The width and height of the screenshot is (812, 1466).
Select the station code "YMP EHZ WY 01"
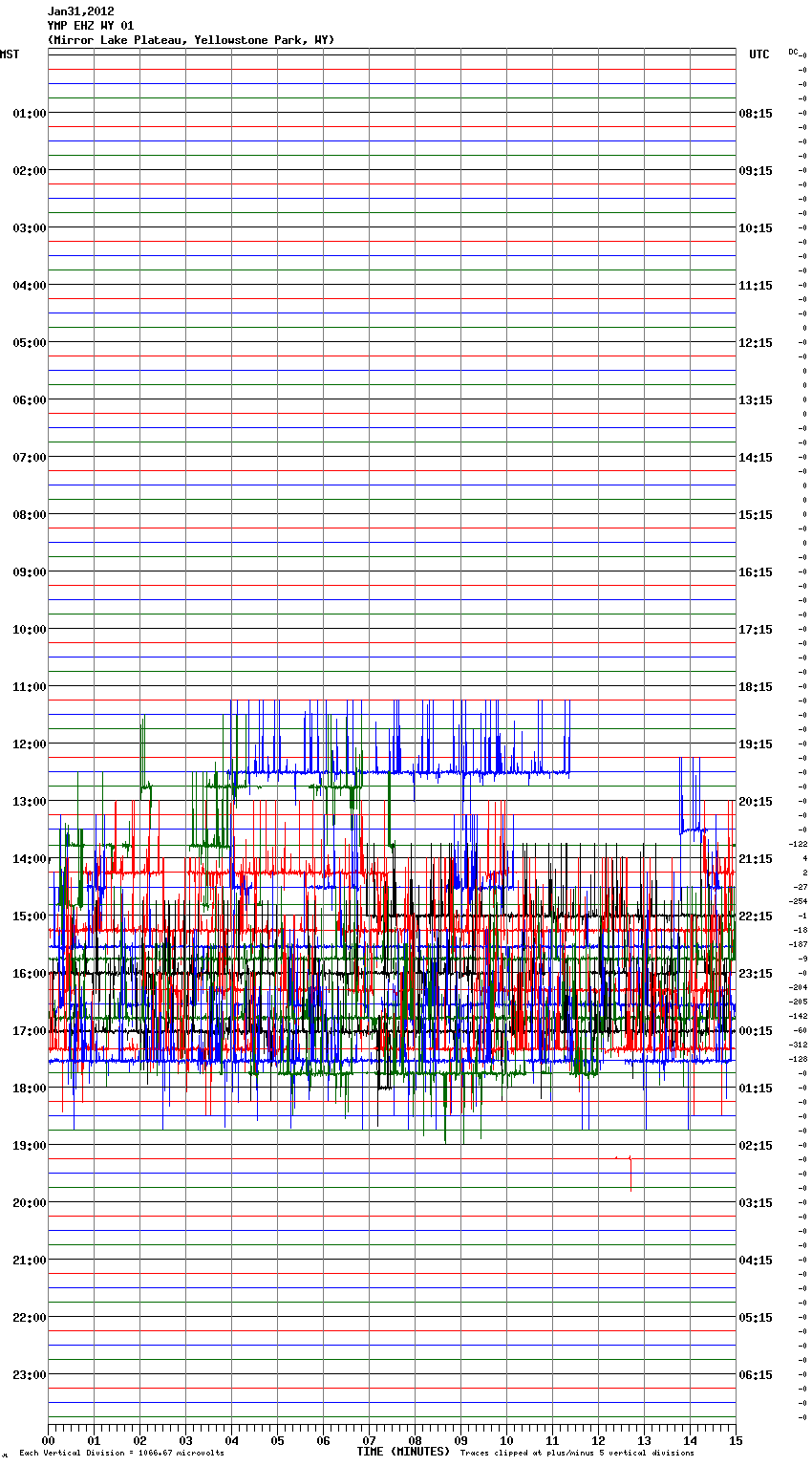tap(91, 26)
